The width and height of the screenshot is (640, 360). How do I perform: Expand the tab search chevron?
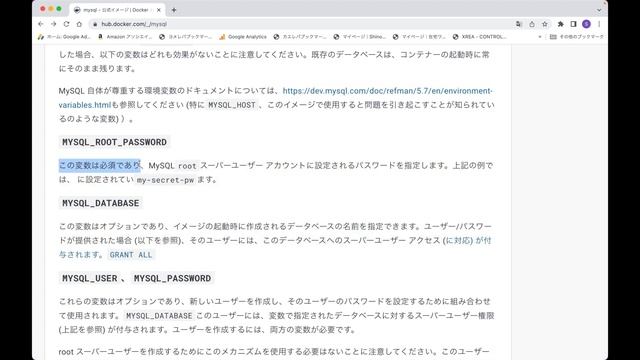pyautogui.click(x=599, y=10)
